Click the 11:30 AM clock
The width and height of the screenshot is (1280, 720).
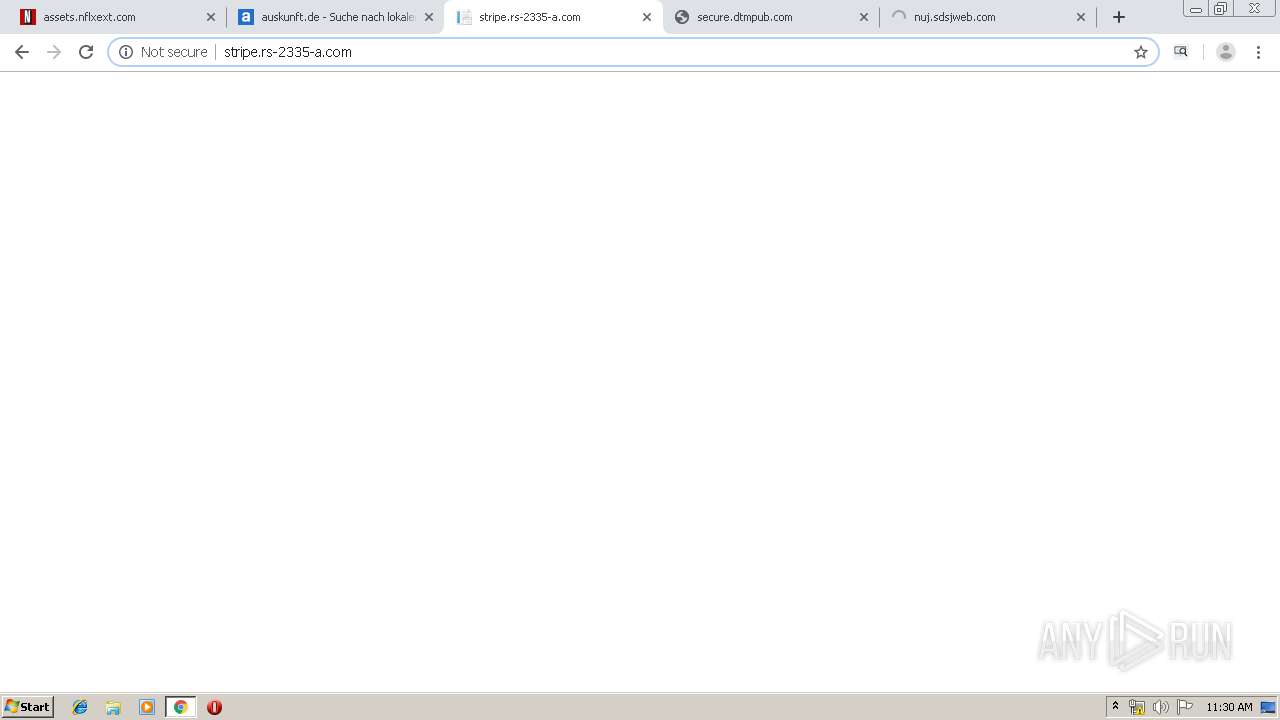coord(1229,707)
